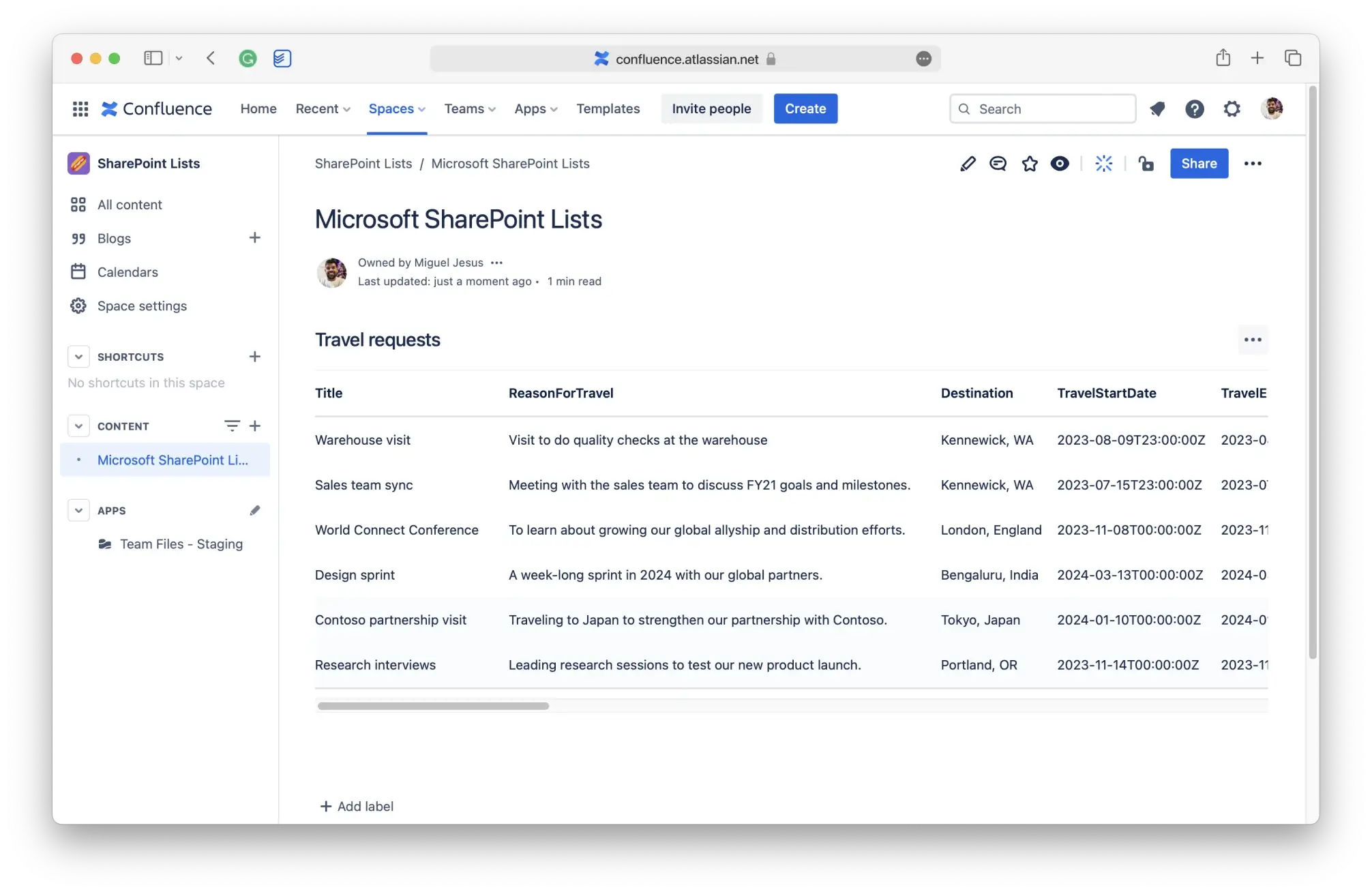Expand the Apps dropdown in navigation
Viewport: 1372px width, 892px height.
(x=536, y=109)
